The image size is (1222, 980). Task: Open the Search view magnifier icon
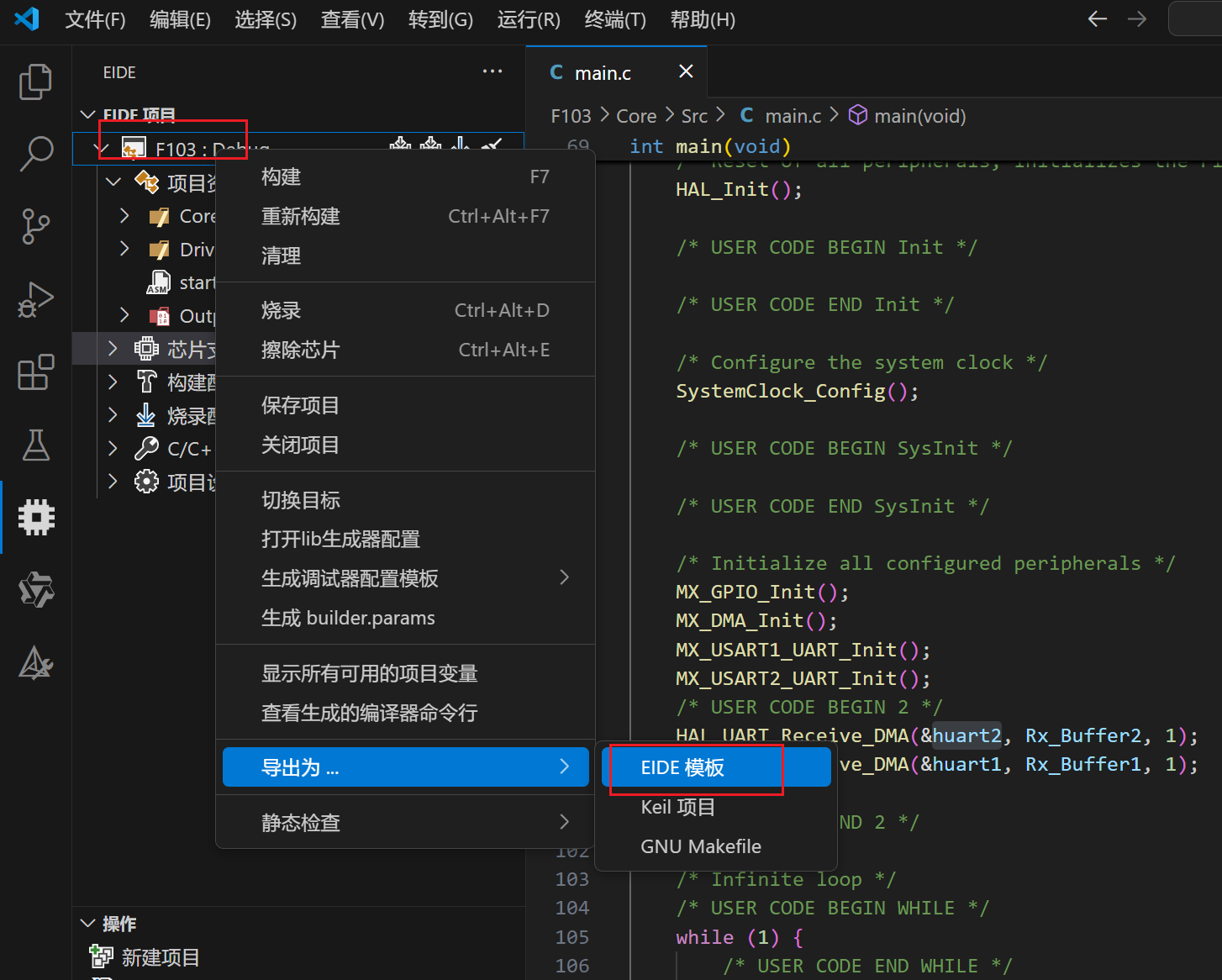35,154
